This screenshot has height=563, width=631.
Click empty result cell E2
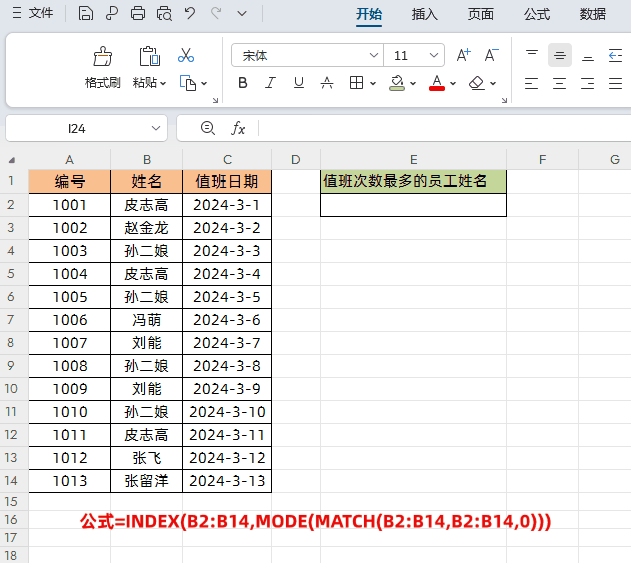[414, 205]
